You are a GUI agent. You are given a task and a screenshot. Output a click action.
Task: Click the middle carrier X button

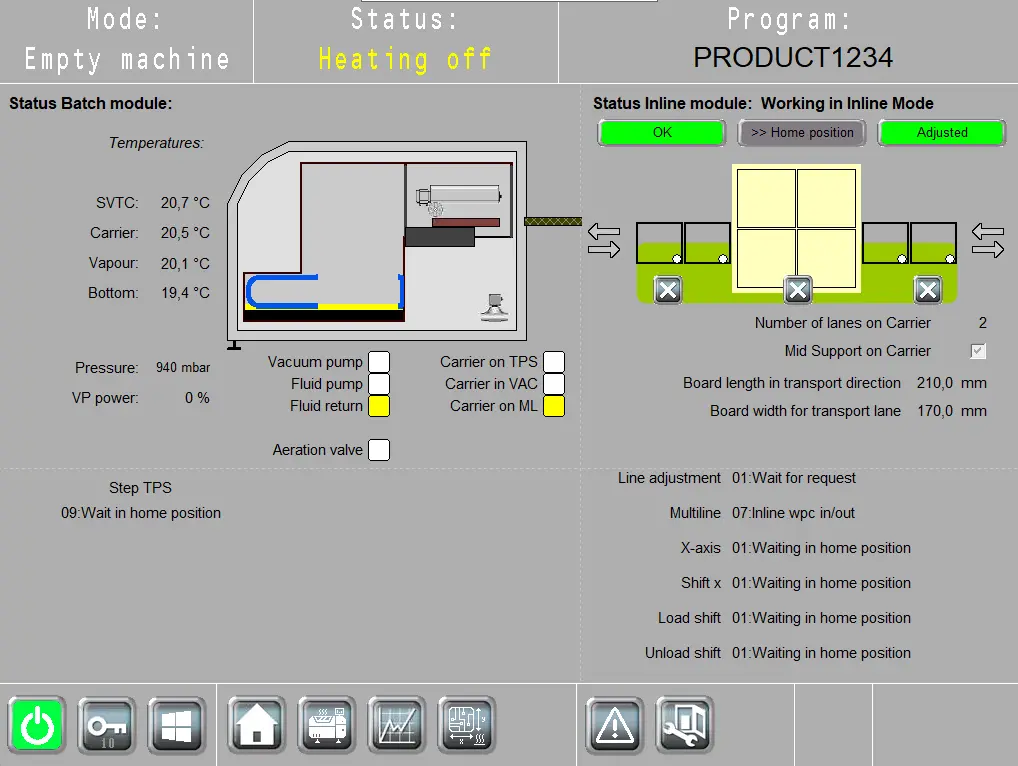tap(797, 290)
